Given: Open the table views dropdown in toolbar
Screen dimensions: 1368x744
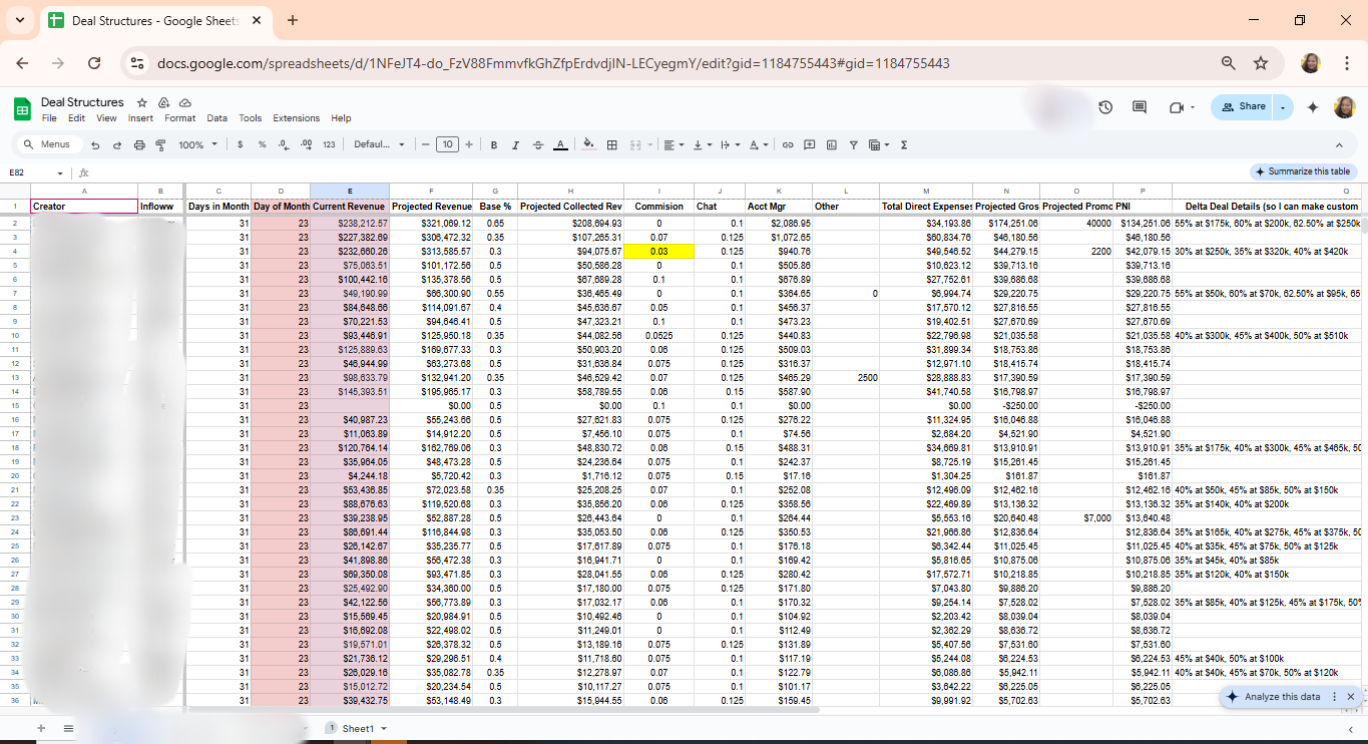Looking at the screenshot, I should point(879,145).
